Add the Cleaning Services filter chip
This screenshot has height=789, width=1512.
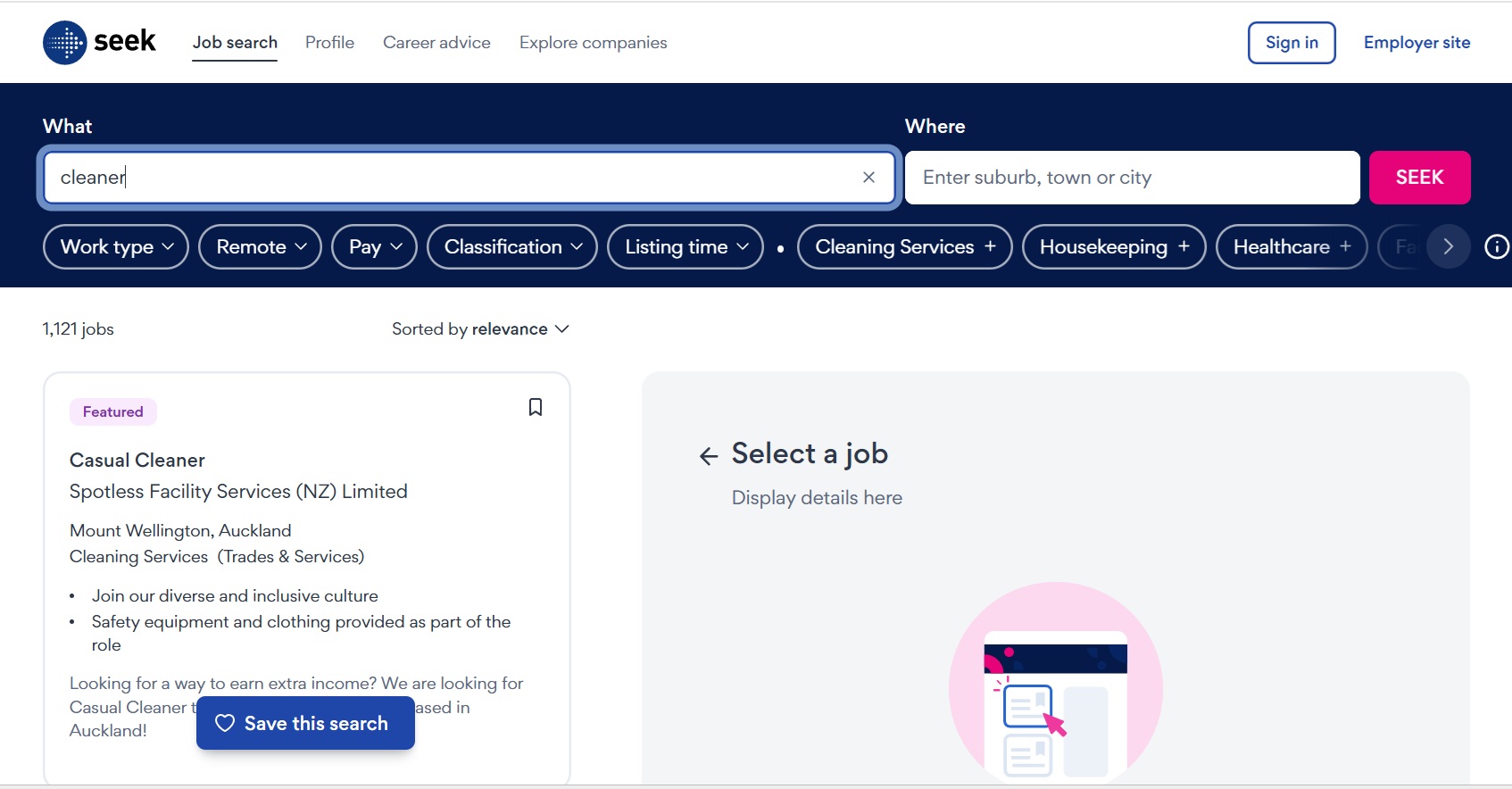tap(904, 247)
